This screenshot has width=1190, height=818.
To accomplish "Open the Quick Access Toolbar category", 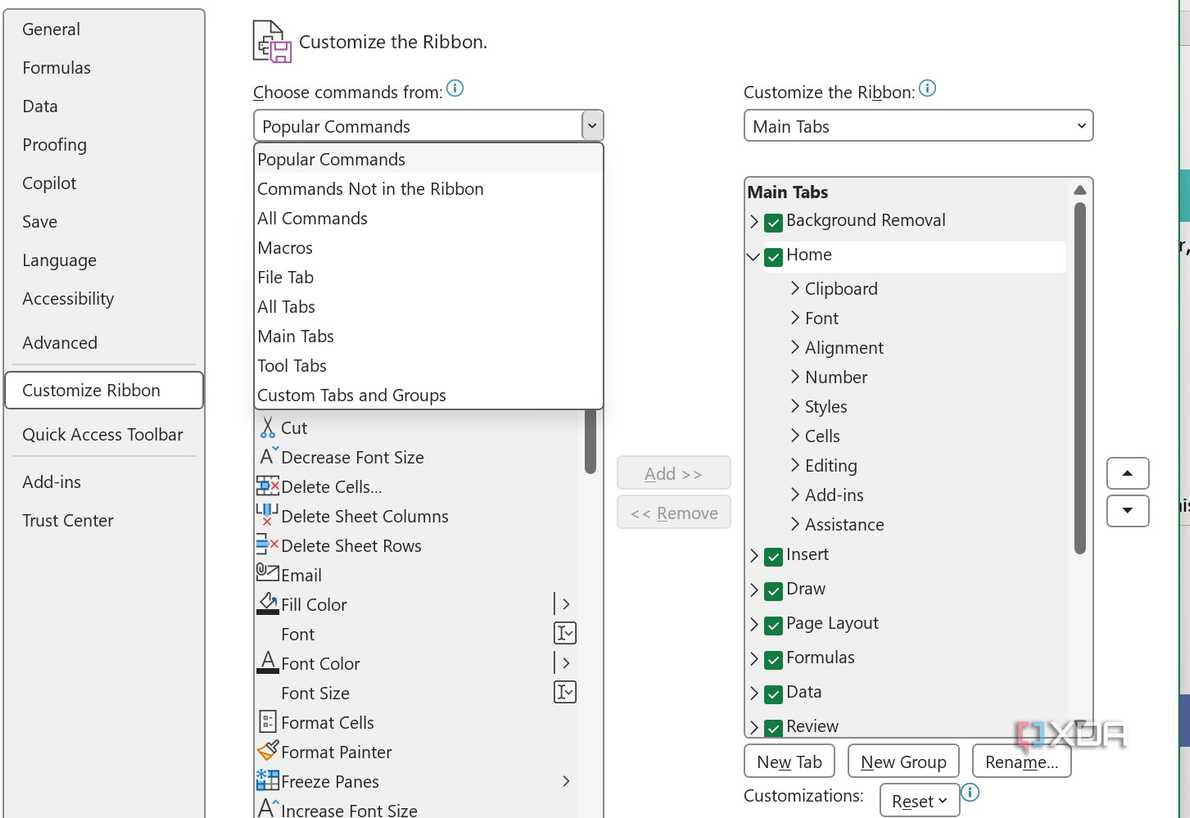I will 102,435.
